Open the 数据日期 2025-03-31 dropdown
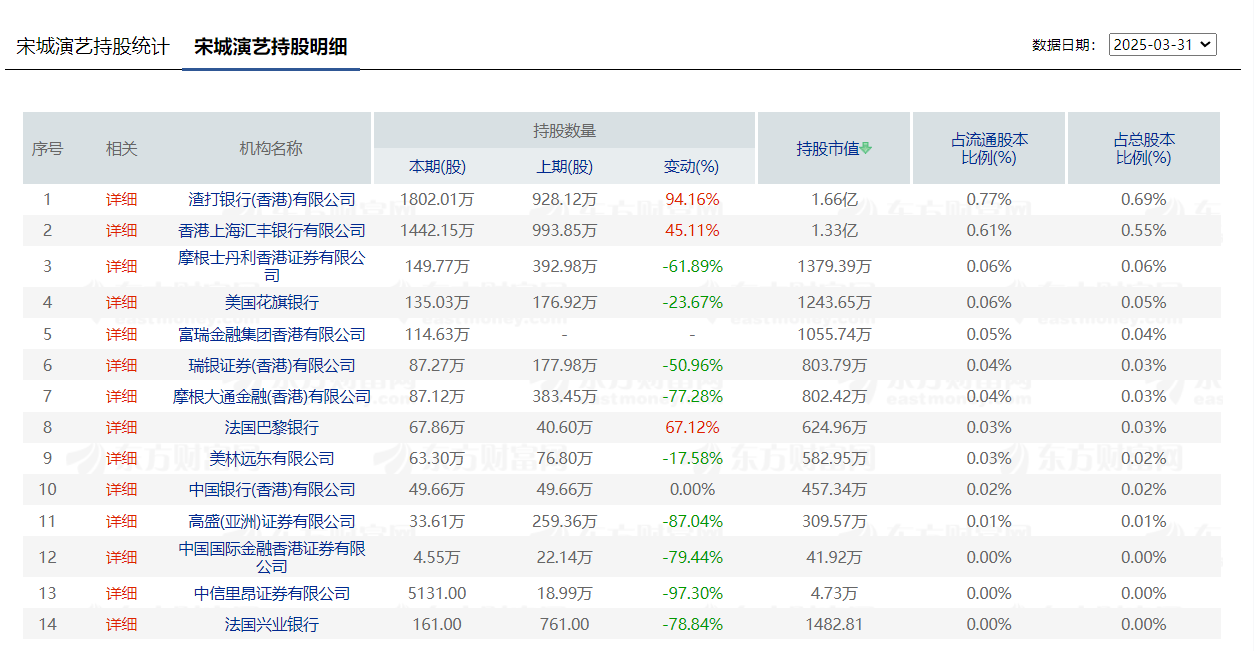The width and height of the screenshot is (1254, 651). 1162,44
